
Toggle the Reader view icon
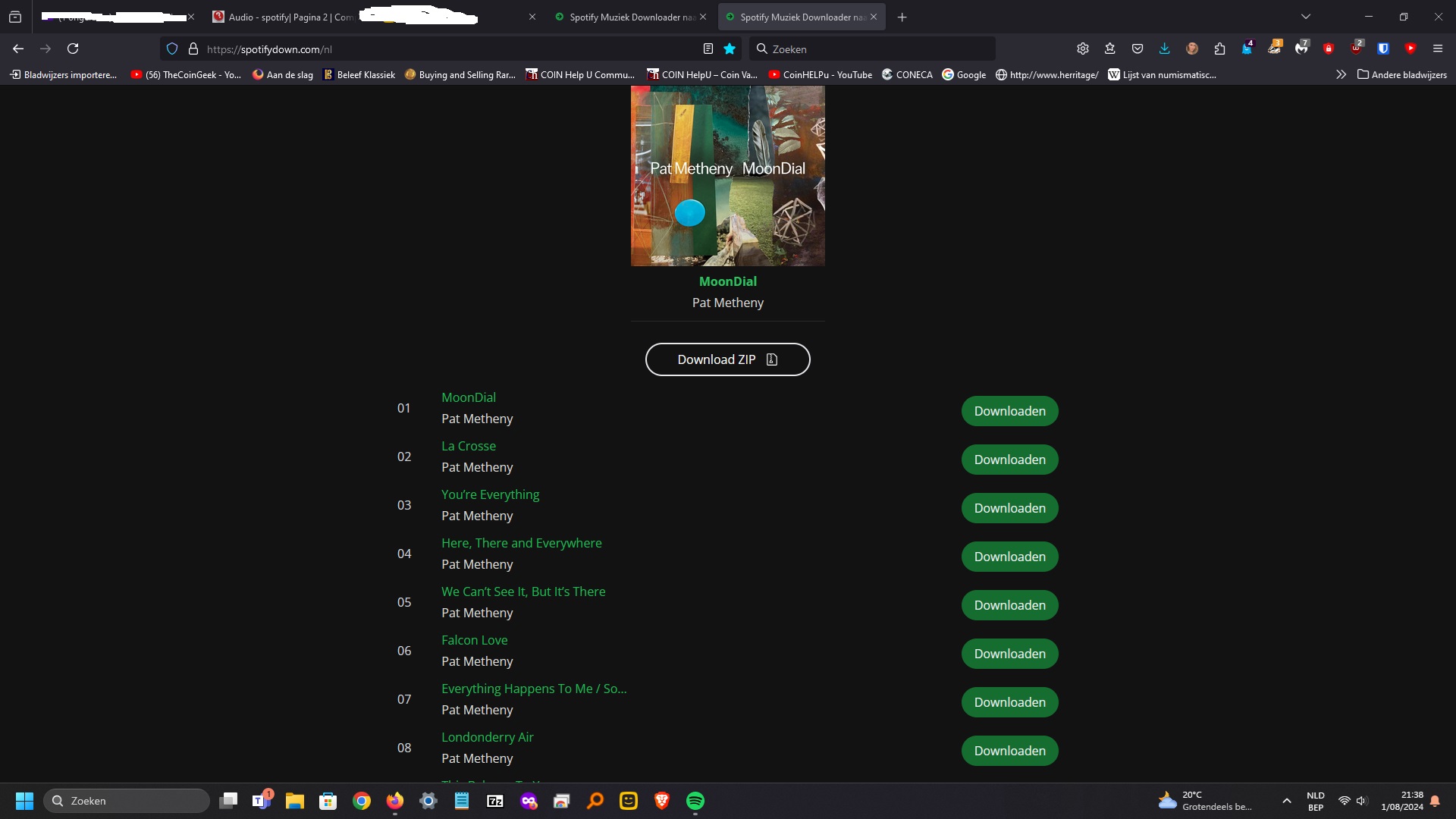[x=708, y=49]
